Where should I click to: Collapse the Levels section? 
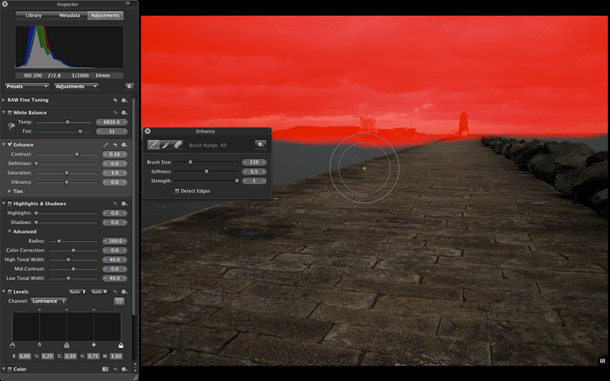click(x=4, y=291)
